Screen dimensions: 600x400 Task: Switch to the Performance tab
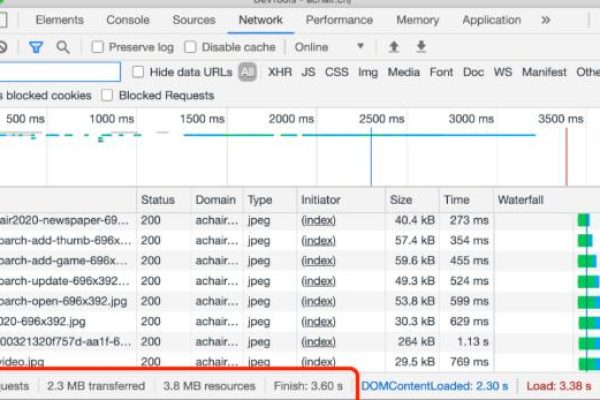(x=339, y=20)
